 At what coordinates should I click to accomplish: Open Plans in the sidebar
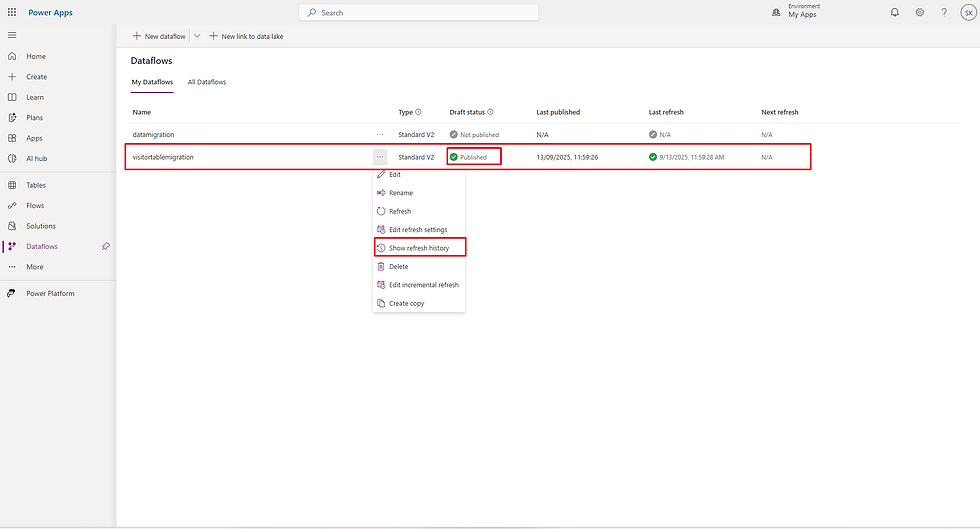(34, 118)
